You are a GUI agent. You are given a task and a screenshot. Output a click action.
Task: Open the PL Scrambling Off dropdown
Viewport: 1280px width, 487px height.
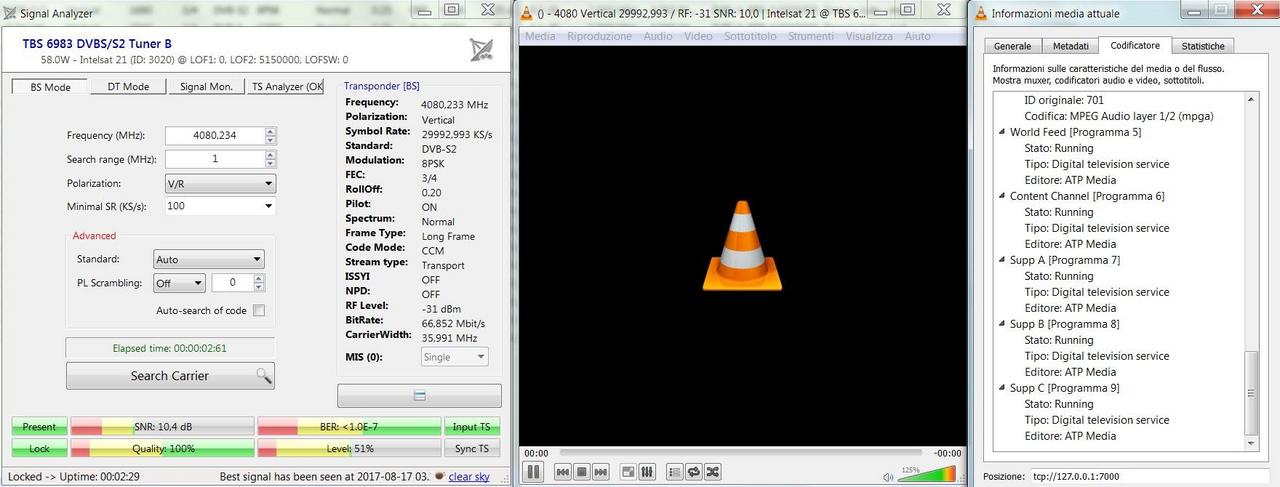pos(179,283)
